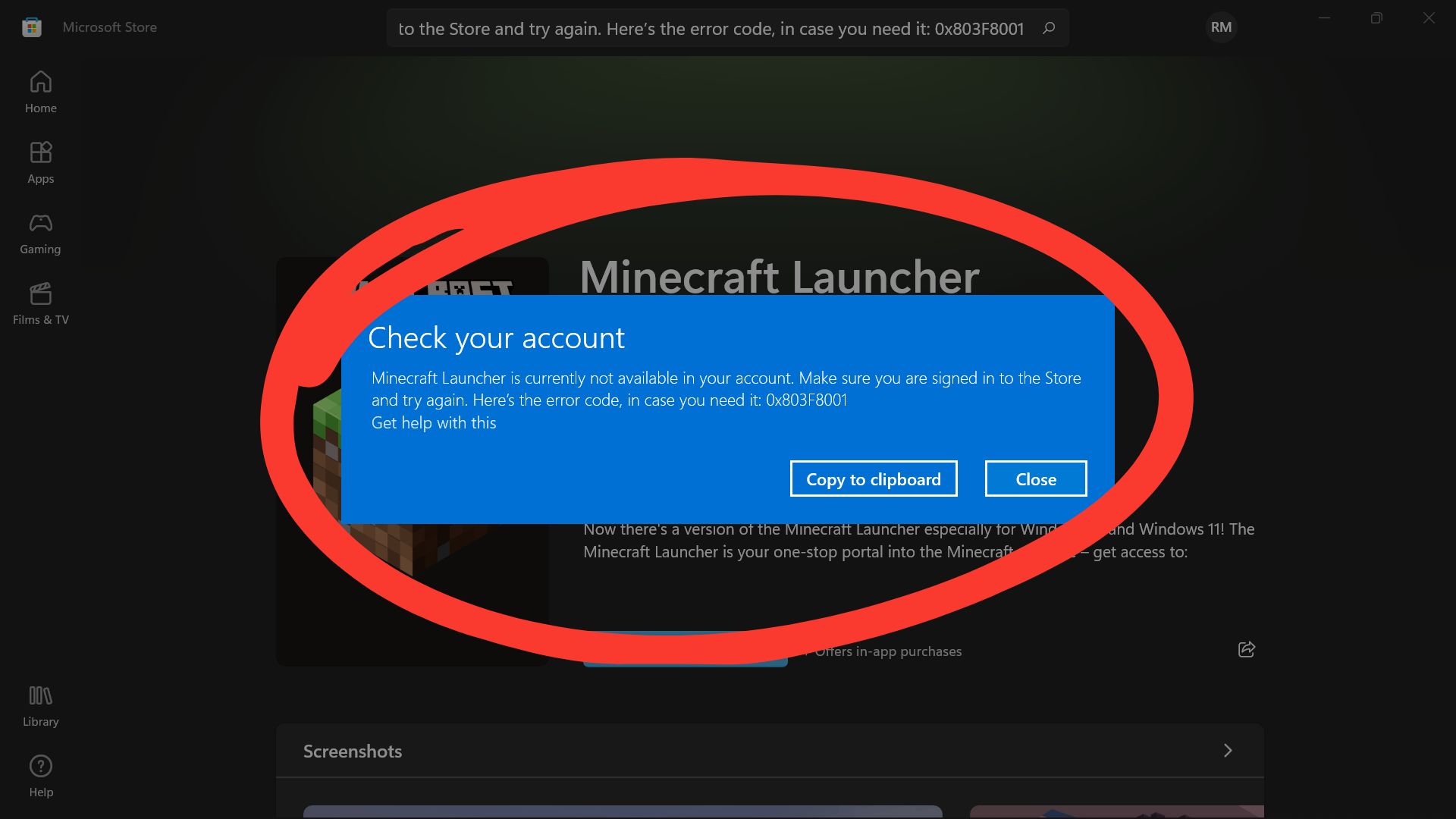The height and width of the screenshot is (819, 1456).
Task: Click the error code 0x803F8001 message text
Action: 726,388
